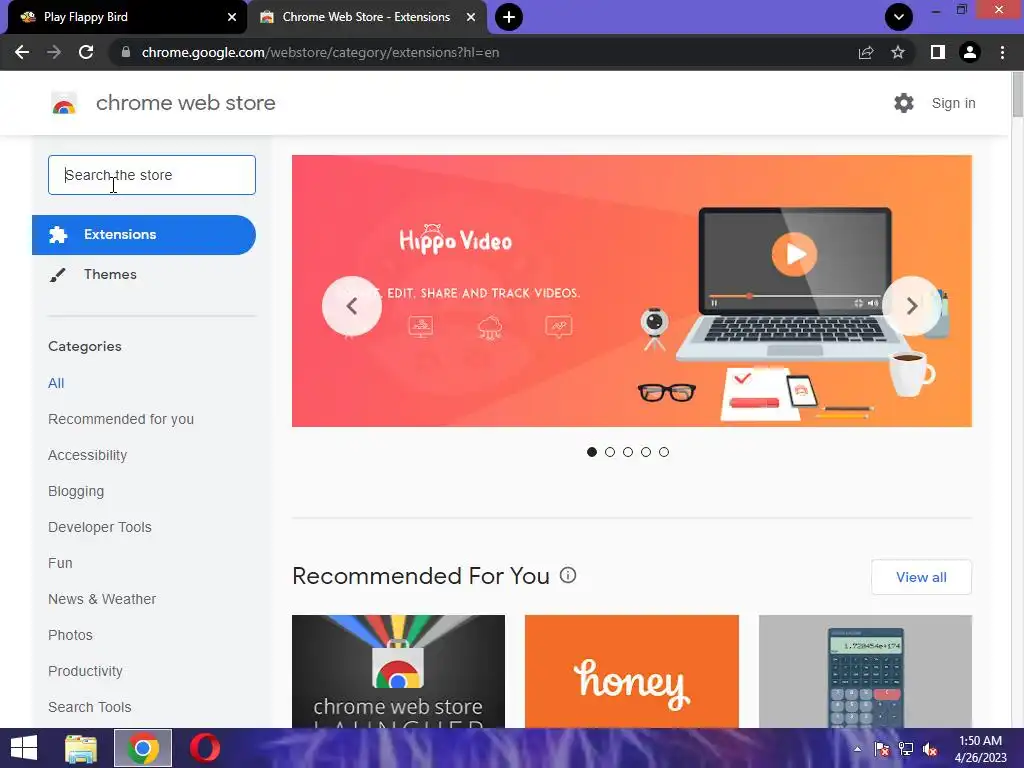Click the lock icon in address bar
This screenshot has height=768, width=1024.
(126, 52)
